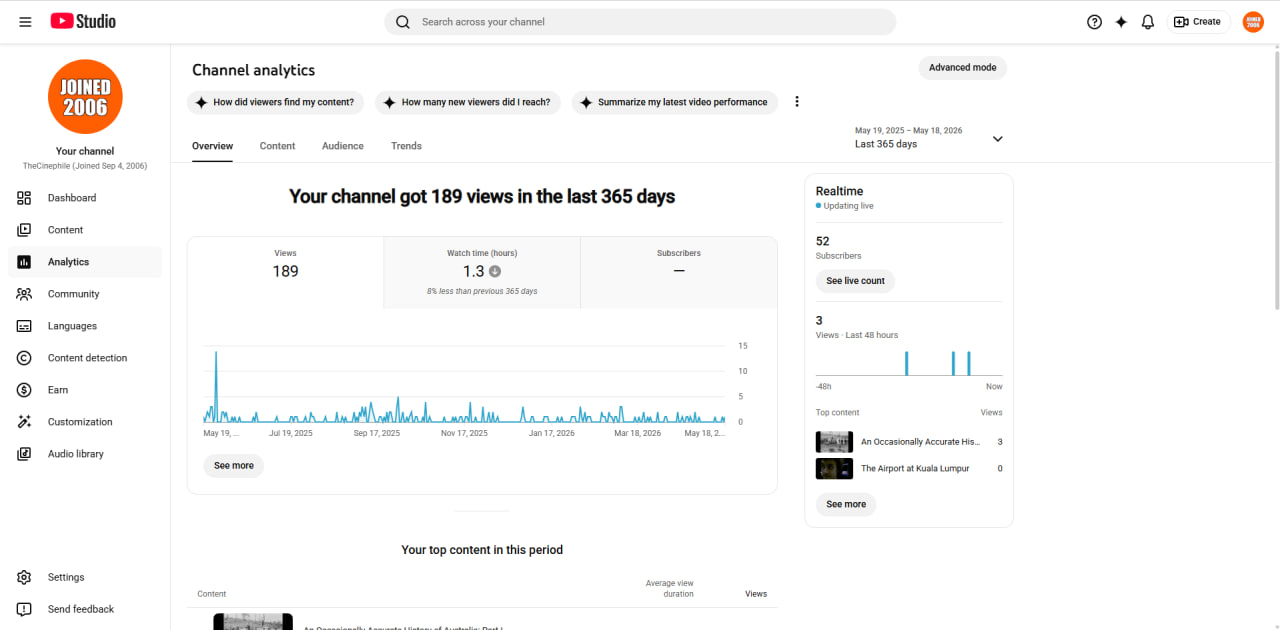Image resolution: width=1280 pixels, height=630 pixels.
Task: Click the Content detection copyright icon
Action: (x=24, y=358)
